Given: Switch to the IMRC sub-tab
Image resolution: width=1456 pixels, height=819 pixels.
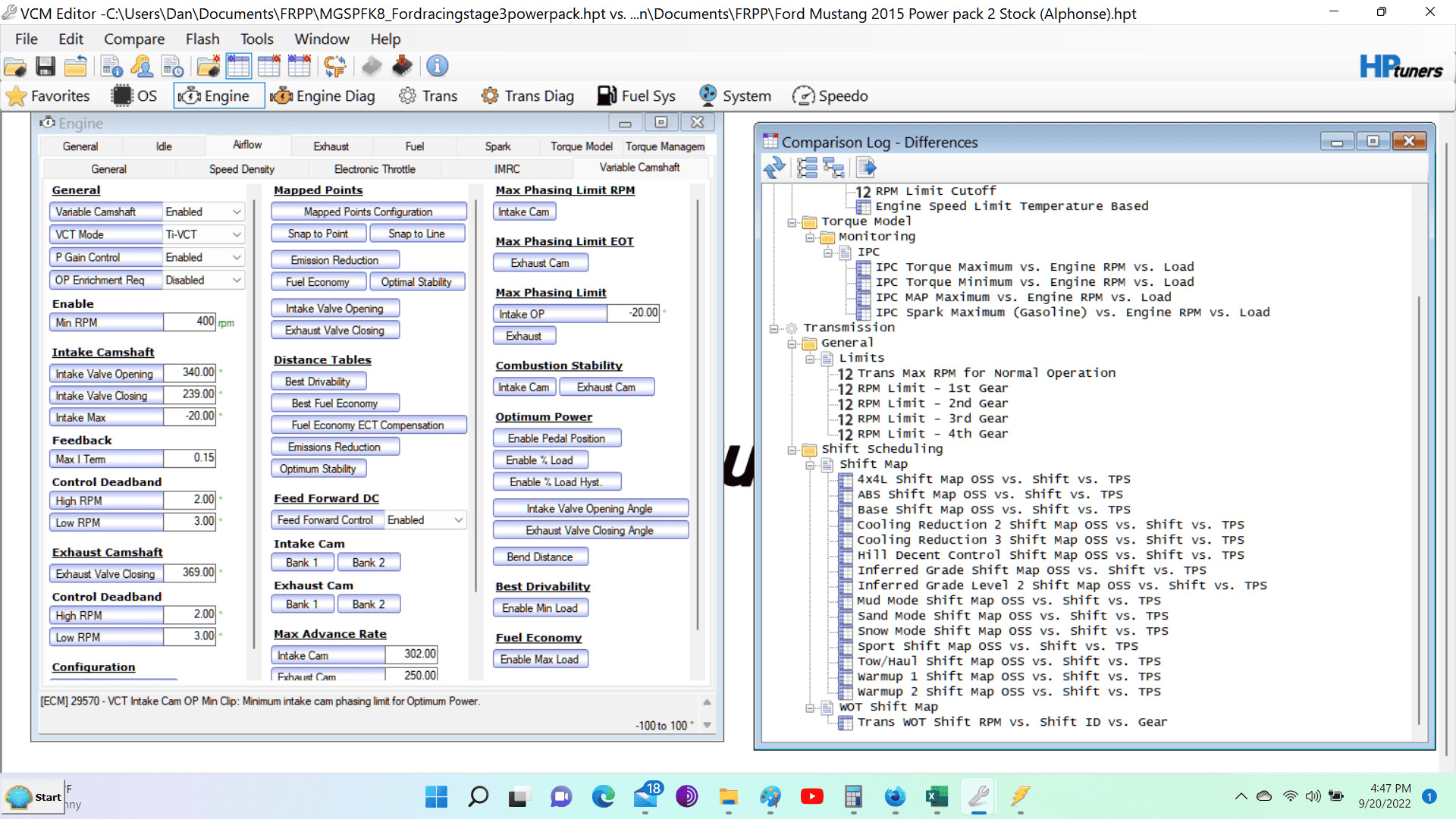Looking at the screenshot, I should tap(507, 169).
